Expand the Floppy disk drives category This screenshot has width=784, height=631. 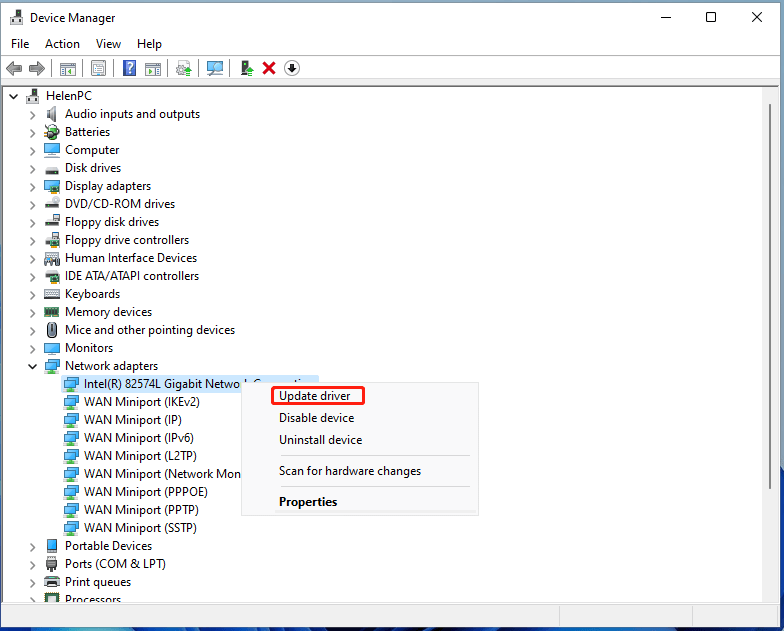32,222
